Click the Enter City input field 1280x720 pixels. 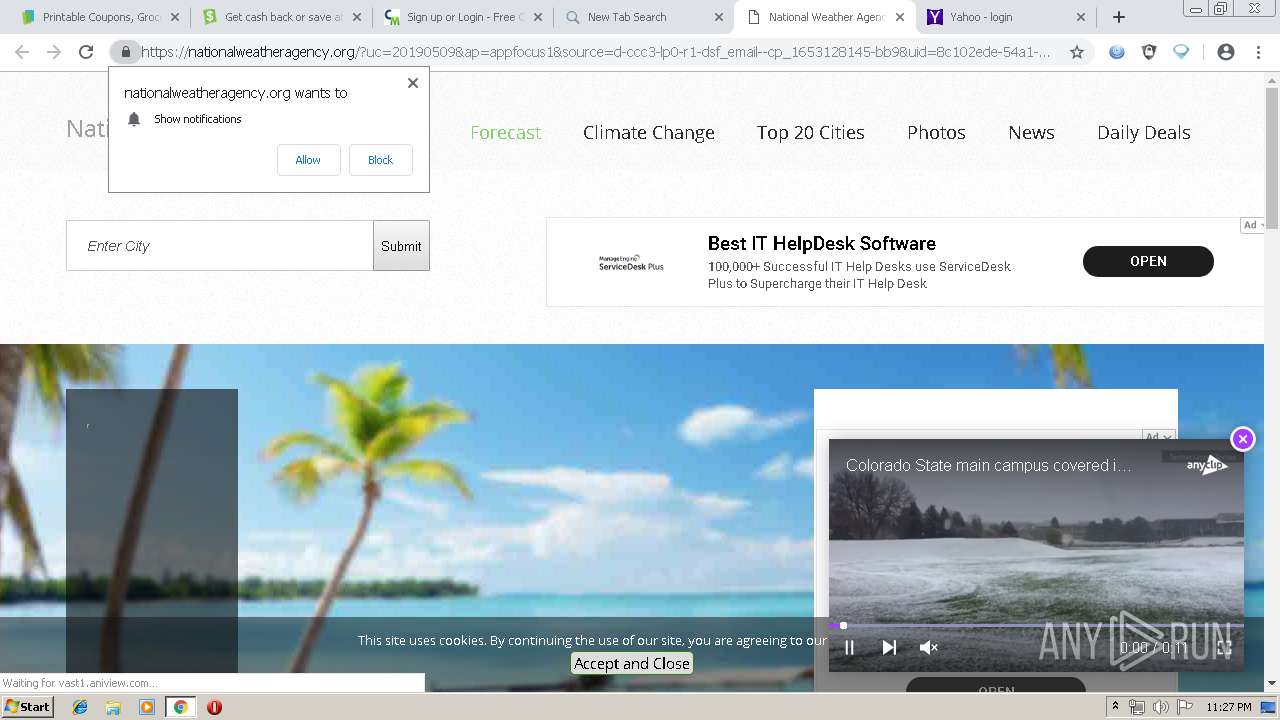click(x=220, y=246)
